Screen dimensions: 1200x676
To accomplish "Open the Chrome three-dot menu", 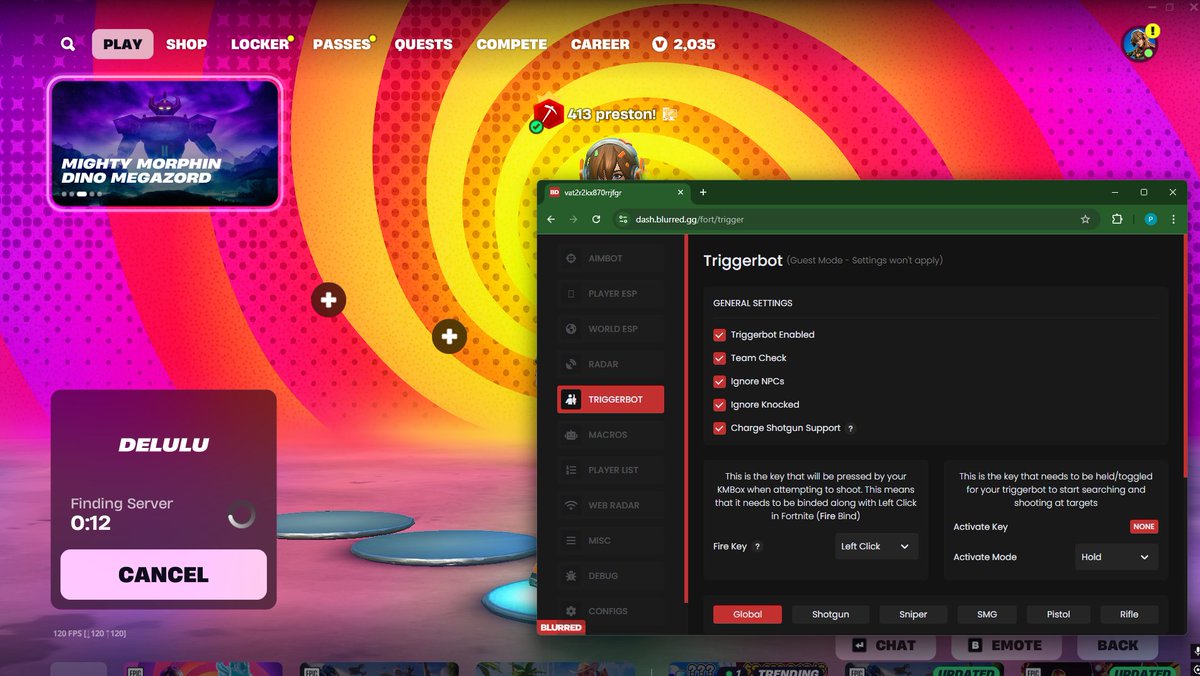I will tap(1172, 219).
